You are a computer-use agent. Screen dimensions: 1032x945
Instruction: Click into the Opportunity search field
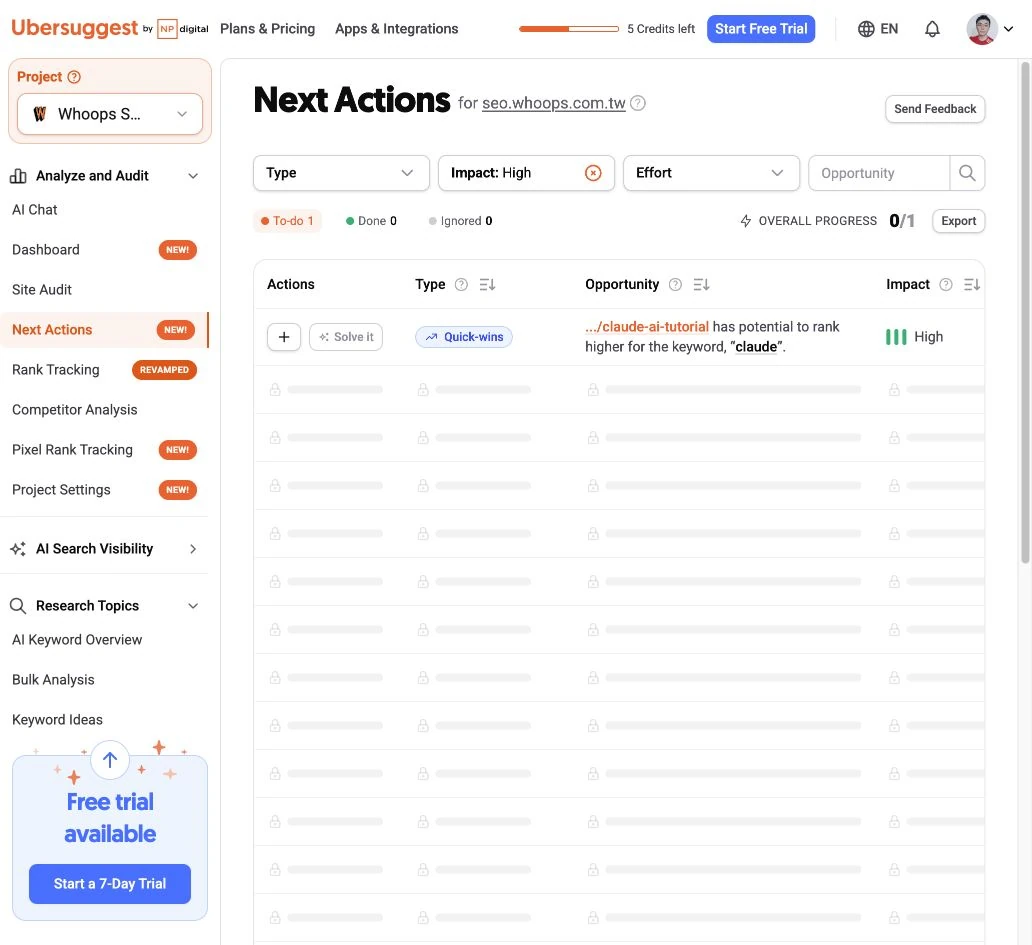tap(879, 173)
